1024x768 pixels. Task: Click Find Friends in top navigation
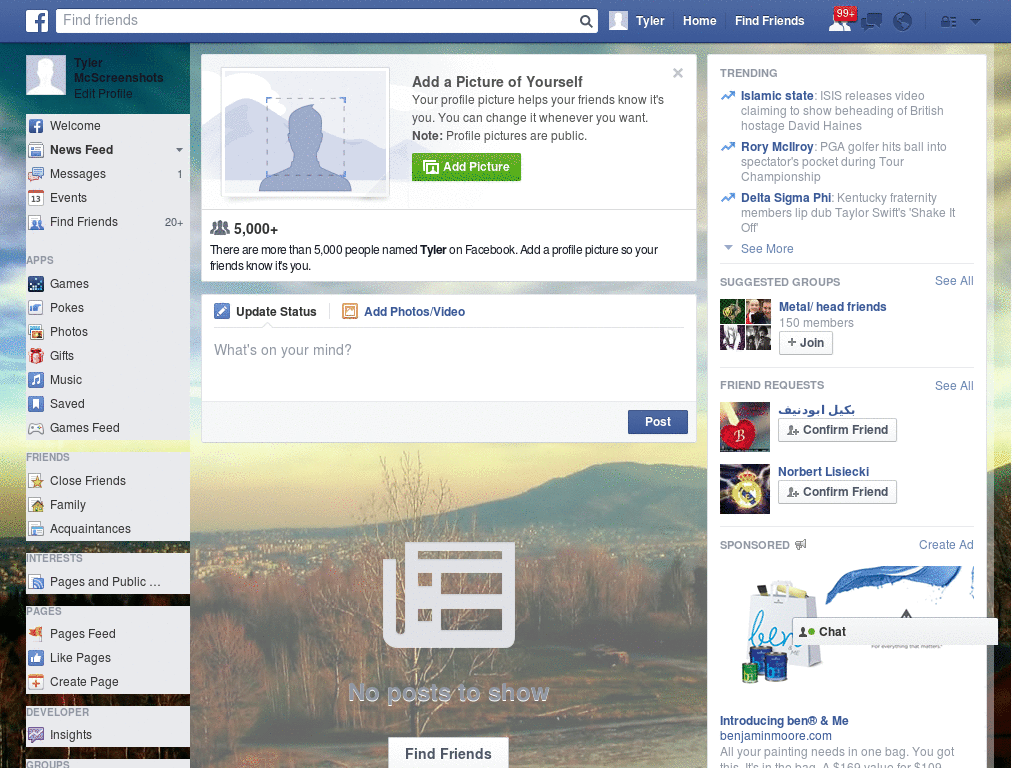pos(769,21)
